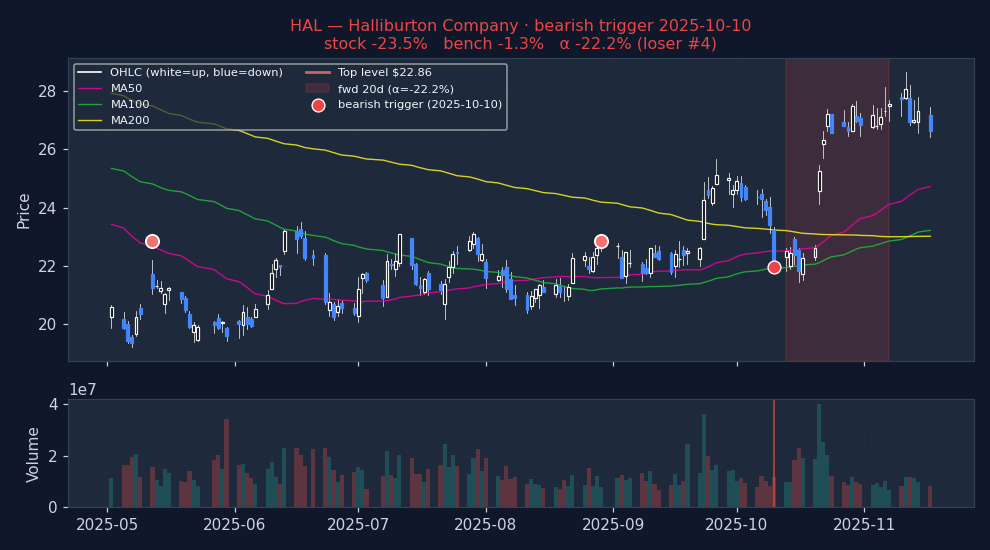Image resolution: width=990 pixels, height=550 pixels.
Task: Click the 2025-11 x-axis date label
Action: (864, 525)
